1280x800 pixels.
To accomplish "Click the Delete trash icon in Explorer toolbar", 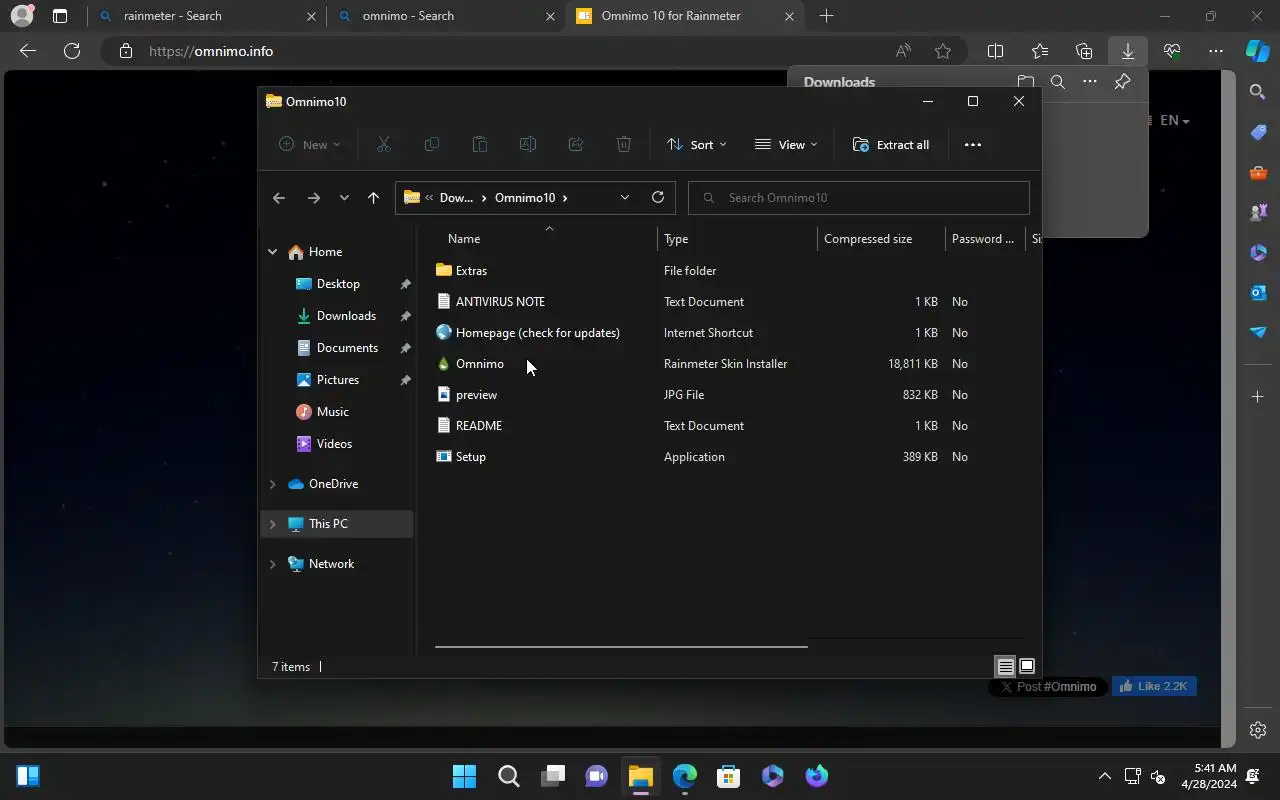I will 624,144.
